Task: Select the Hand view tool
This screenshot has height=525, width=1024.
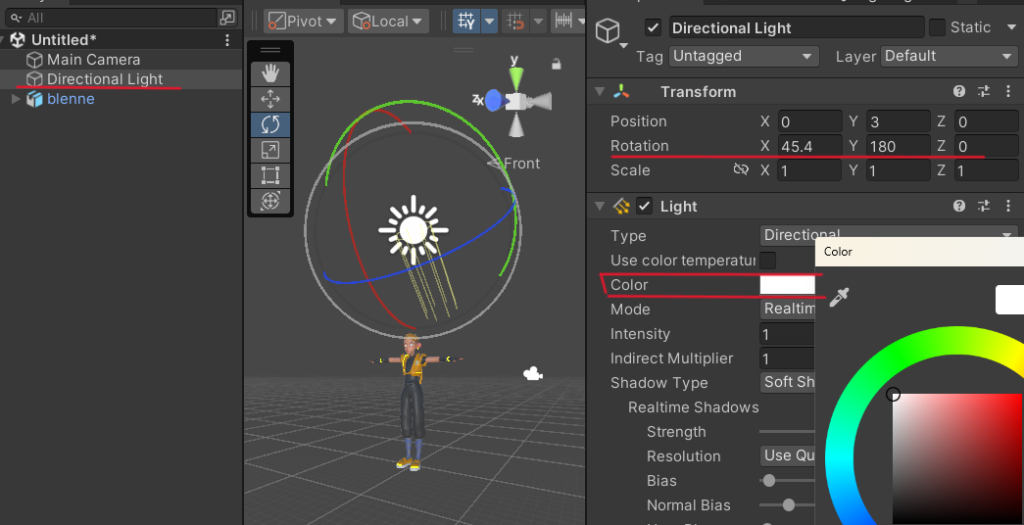Action: (270, 73)
